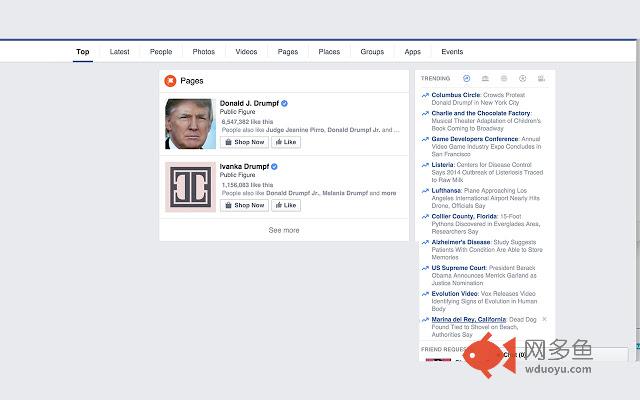Open Charlie and the Chocolate Factory trend
This screenshot has width=640, height=400.
[481, 113]
